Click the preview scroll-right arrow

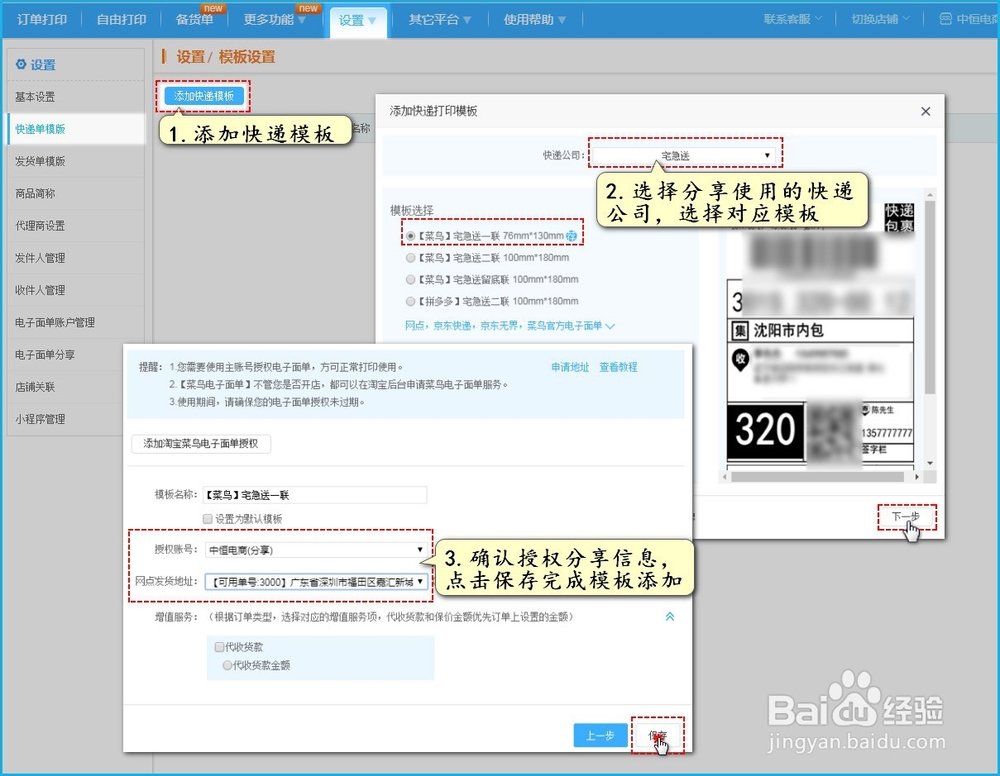point(917,477)
